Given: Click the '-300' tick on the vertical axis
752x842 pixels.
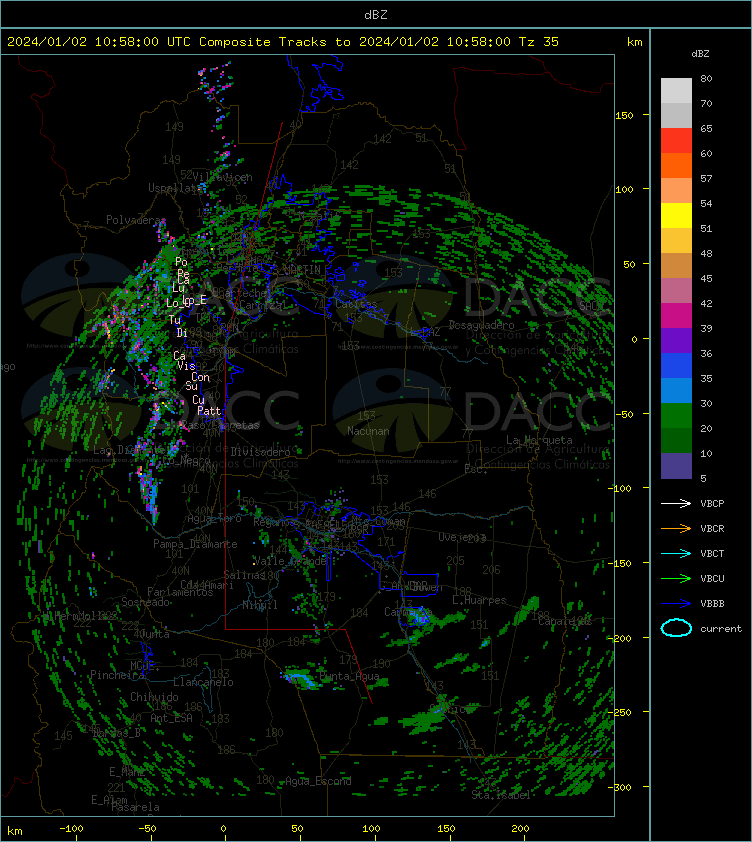Looking at the screenshot, I should (622, 787).
